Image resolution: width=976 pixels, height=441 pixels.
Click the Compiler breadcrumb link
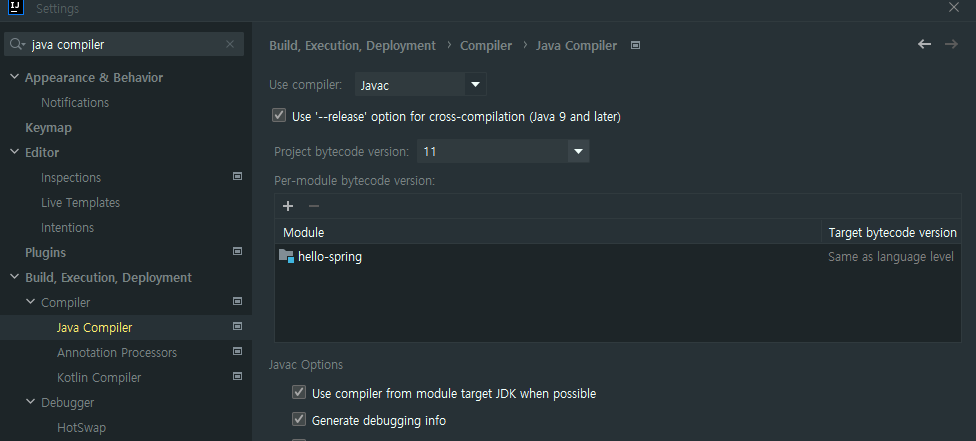coord(486,45)
